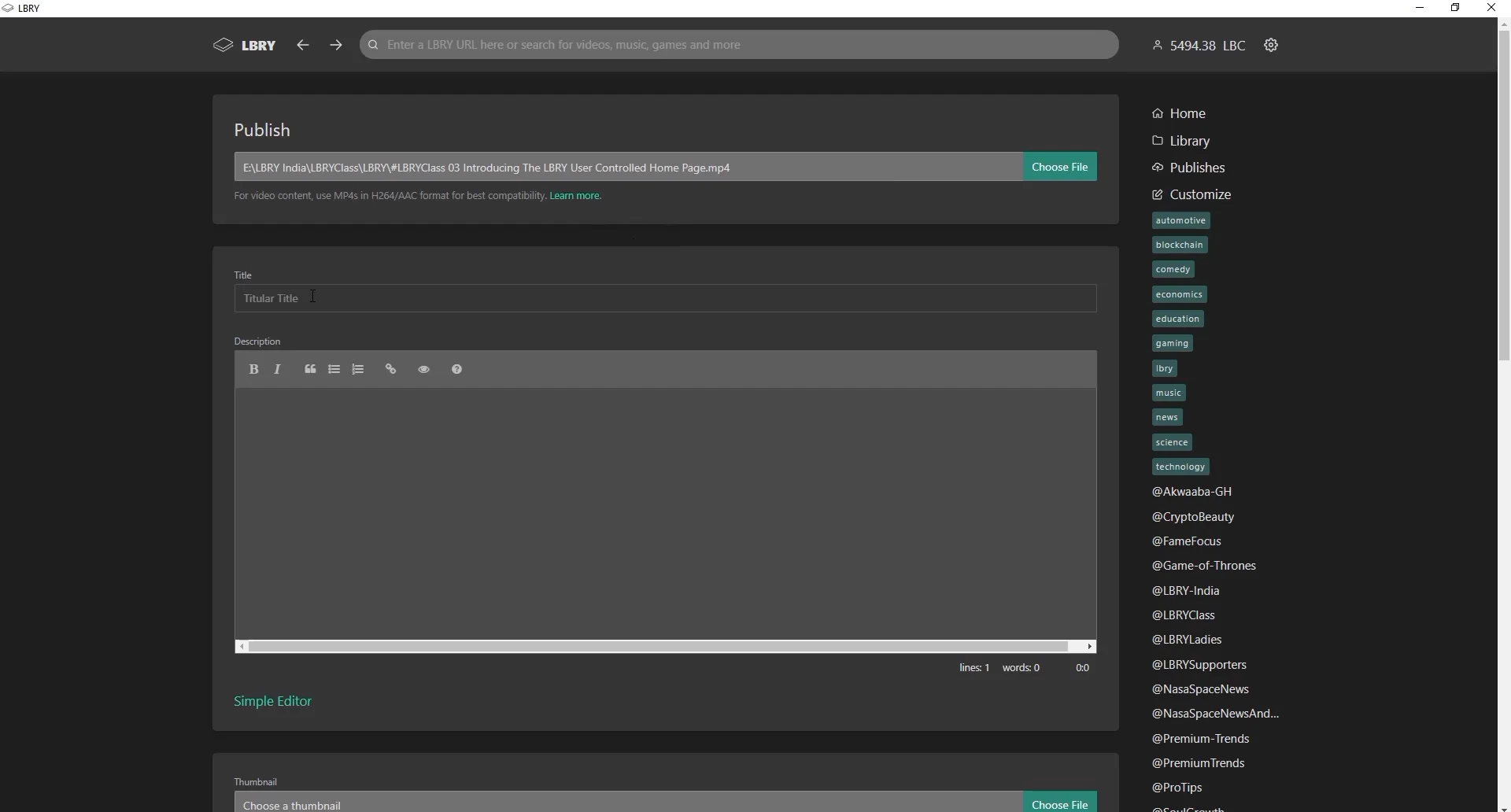
Task: Go to Home in sidebar
Action: point(1179,113)
